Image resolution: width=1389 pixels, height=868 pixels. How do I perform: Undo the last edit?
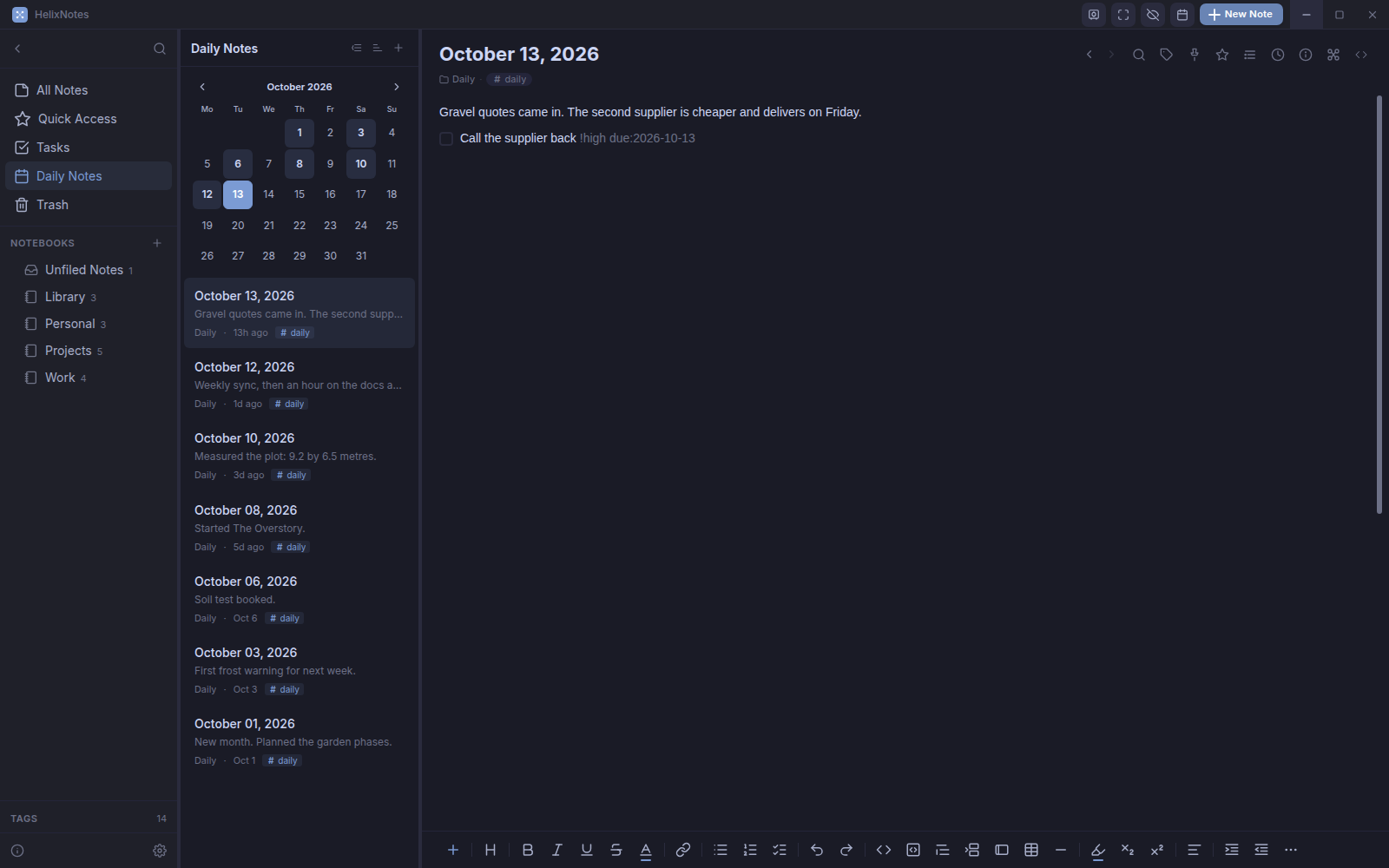pos(817,850)
